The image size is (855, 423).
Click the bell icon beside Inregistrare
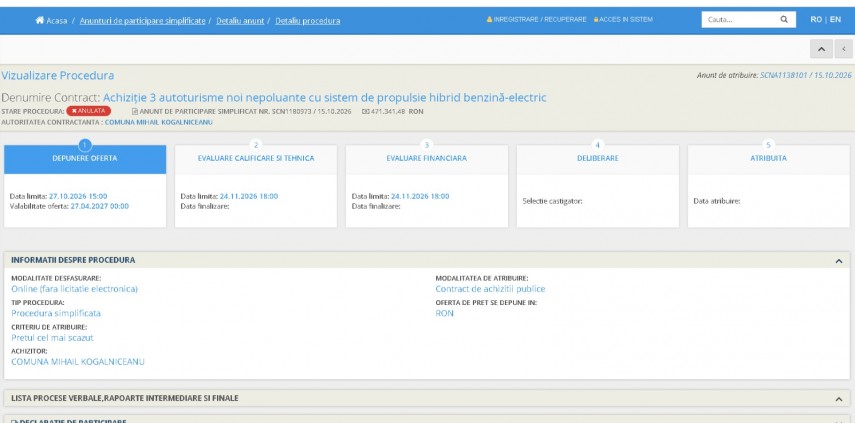[x=489, y=20]
